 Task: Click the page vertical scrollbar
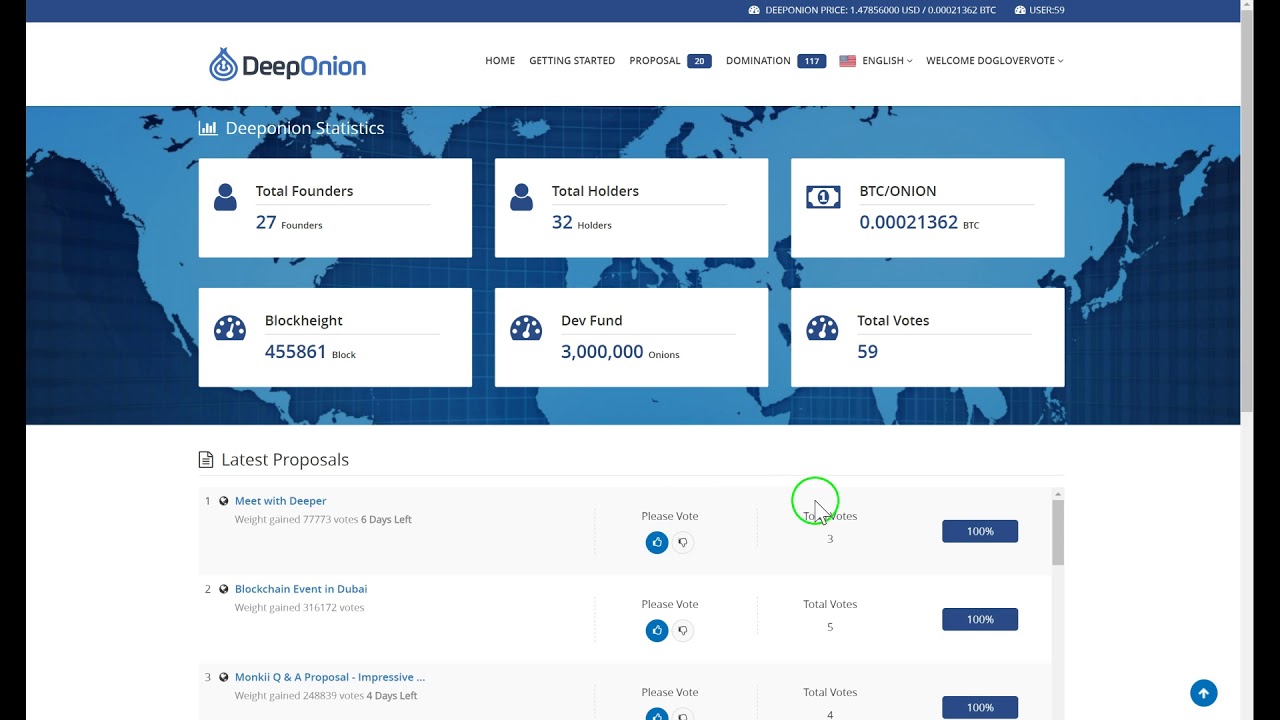1246,210
